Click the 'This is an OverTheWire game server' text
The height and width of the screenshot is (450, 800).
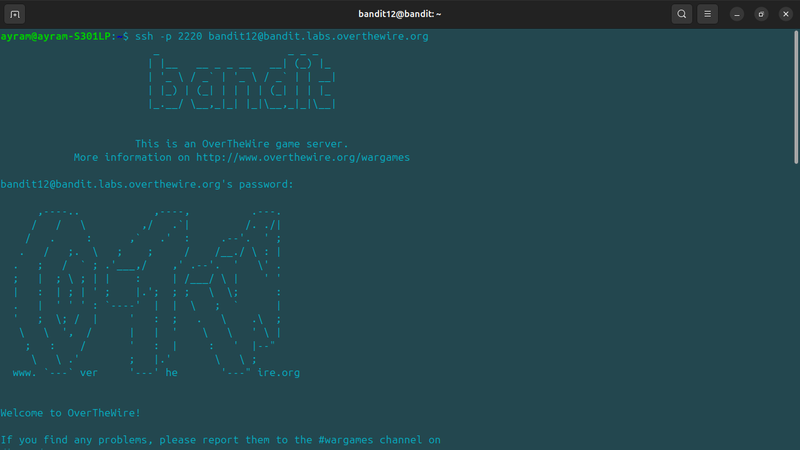click(x=241, y=143)
